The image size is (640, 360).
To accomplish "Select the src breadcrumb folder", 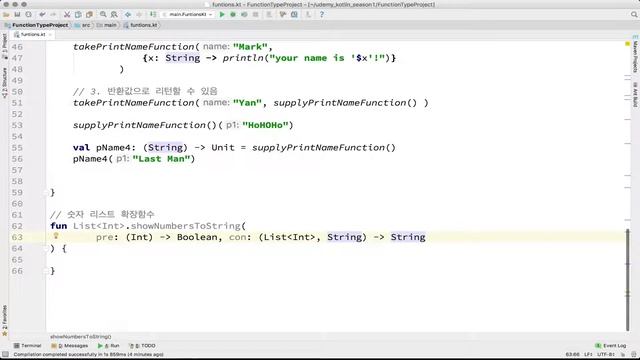I will click(83, 25).
